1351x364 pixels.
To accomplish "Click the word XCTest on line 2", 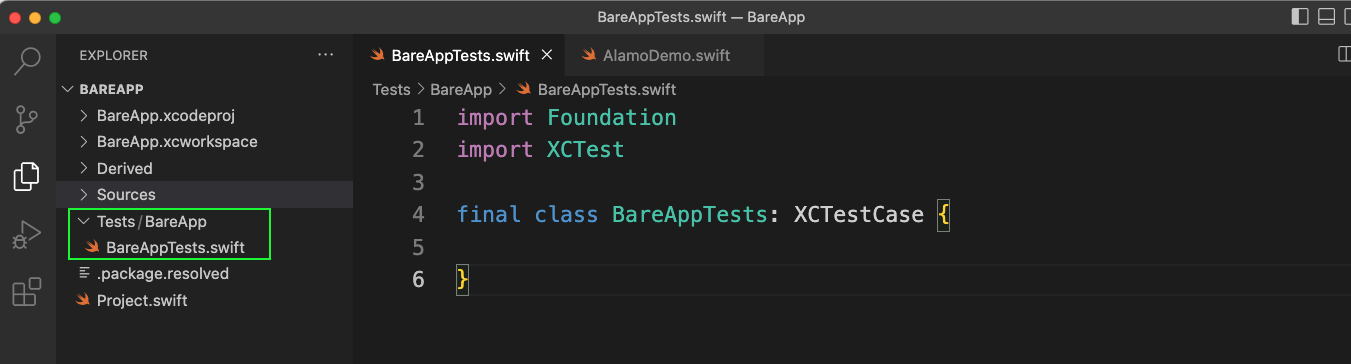I will coord(586,149).
